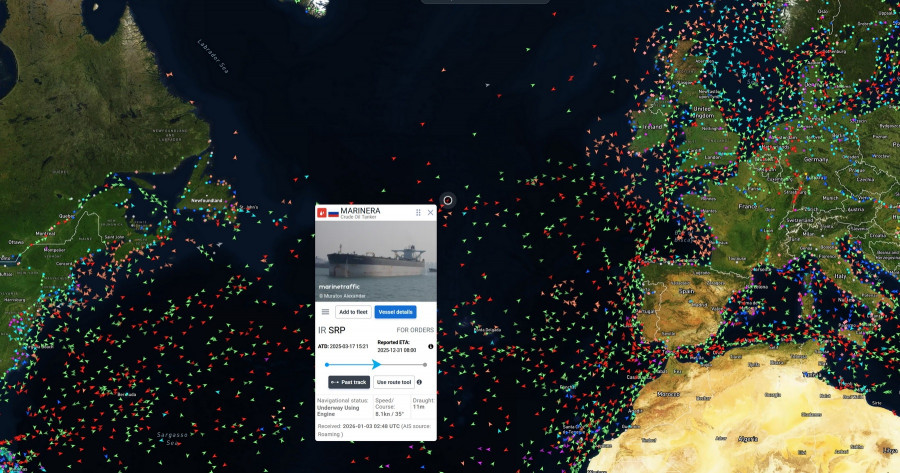Click the info icon next to Reported ETA

(x=431, y=347)
